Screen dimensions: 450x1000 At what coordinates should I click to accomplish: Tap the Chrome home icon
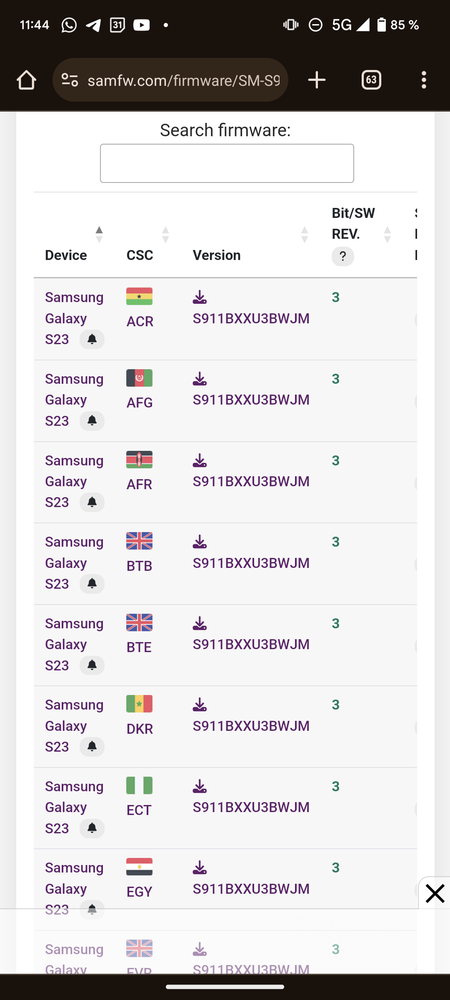pyautogui.click(x=26, y=80)
